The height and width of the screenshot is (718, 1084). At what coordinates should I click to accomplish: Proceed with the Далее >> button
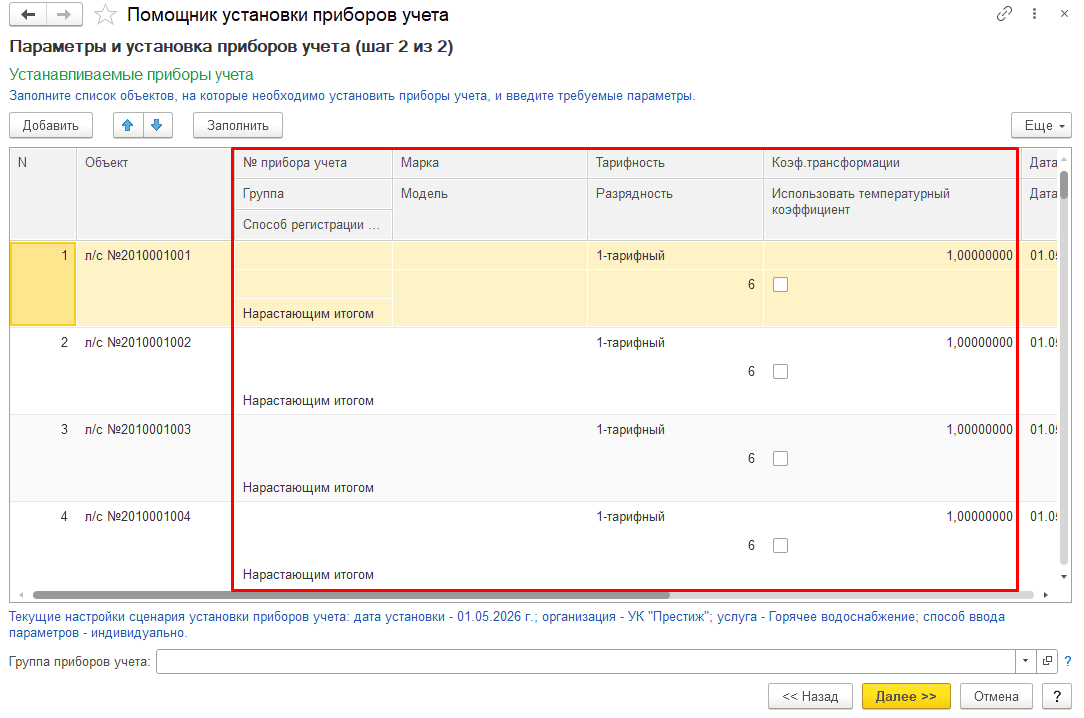(906, 696)
